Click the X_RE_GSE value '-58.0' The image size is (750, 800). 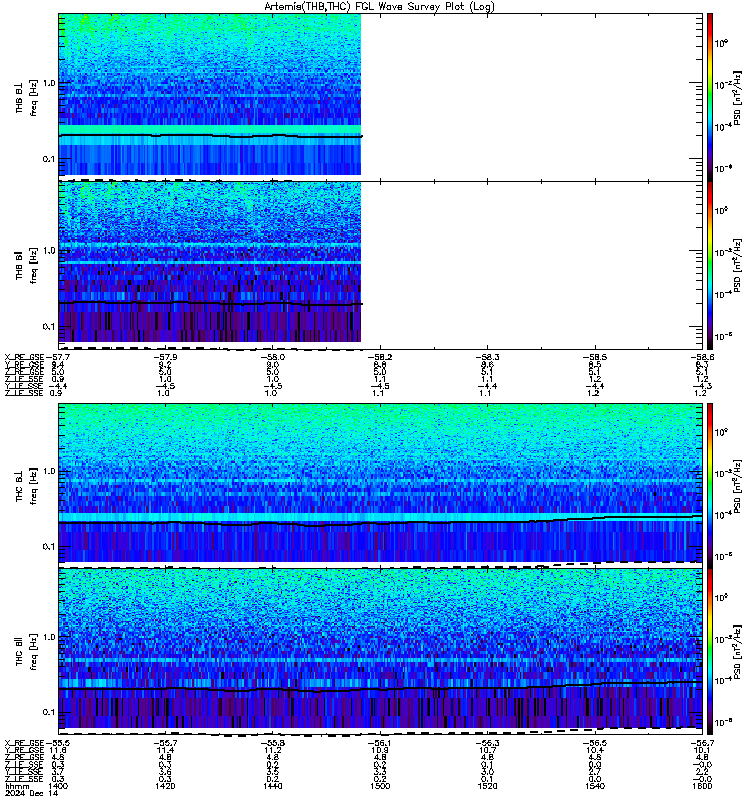[x=272, y=357]
